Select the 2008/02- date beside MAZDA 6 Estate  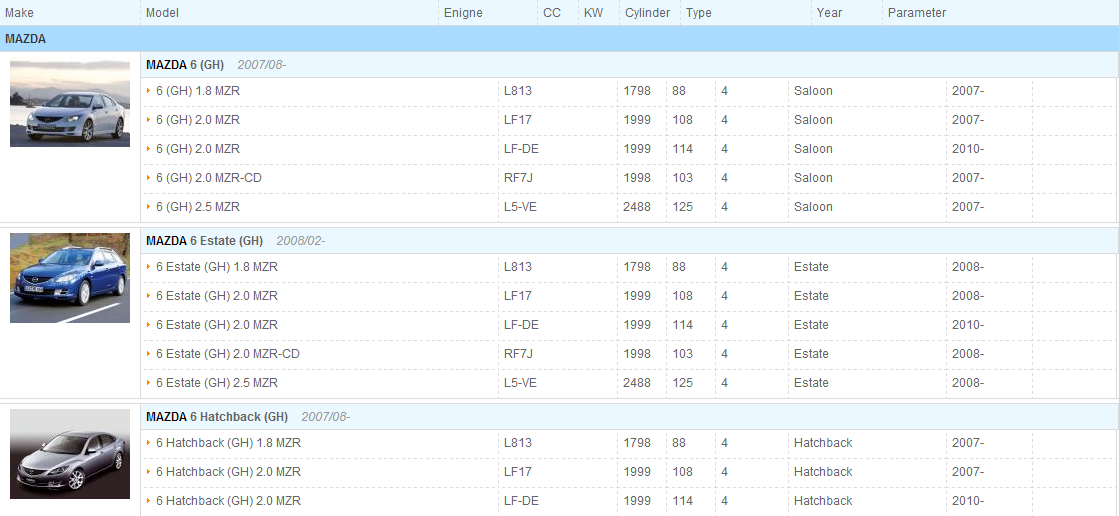tap(300, 241)
